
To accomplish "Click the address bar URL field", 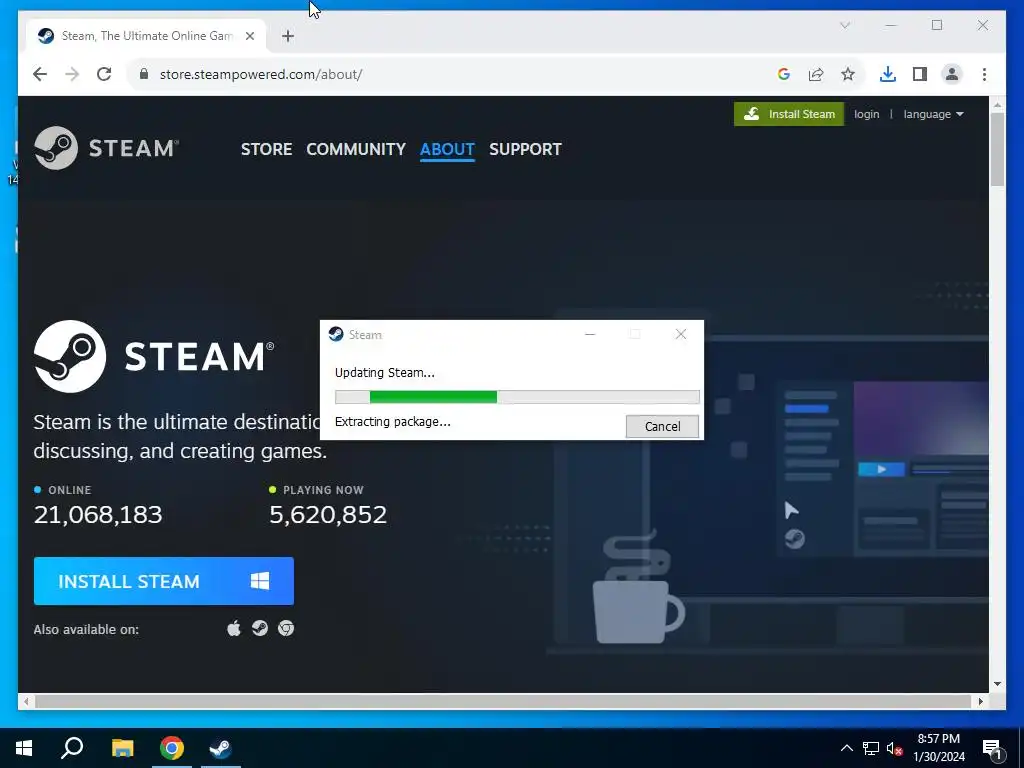I will pyautogui.click(x=457, y=74).
